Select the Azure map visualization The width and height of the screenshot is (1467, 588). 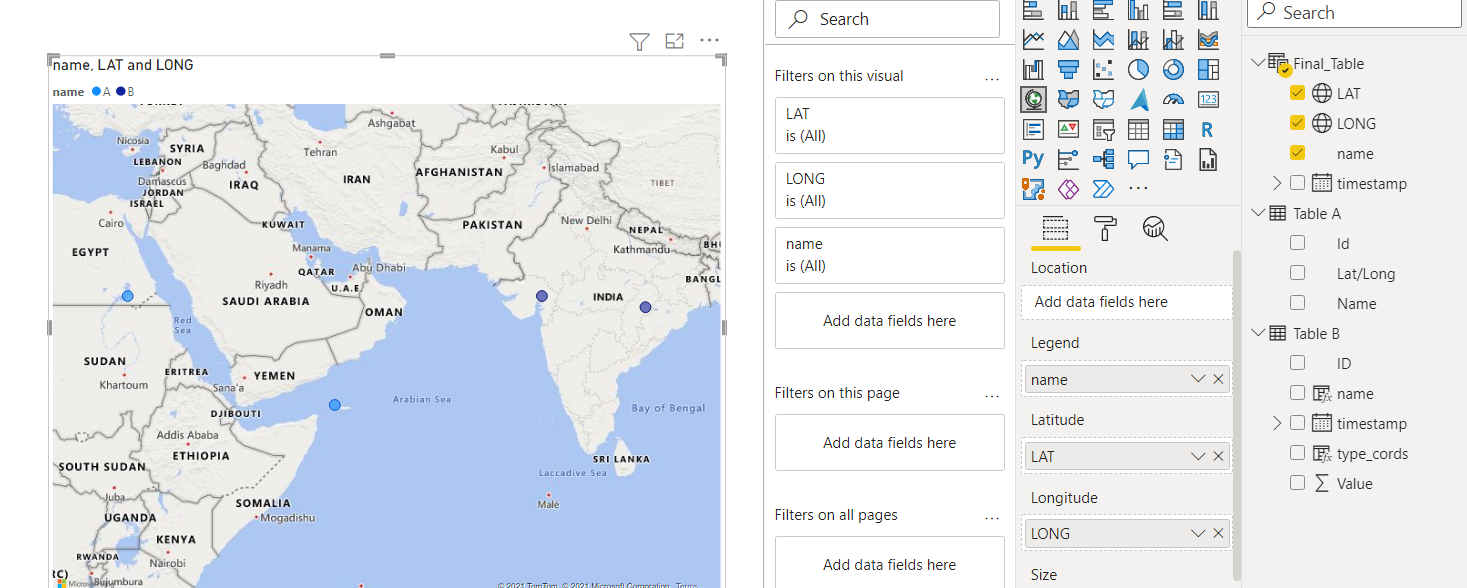pos(1138,99)
